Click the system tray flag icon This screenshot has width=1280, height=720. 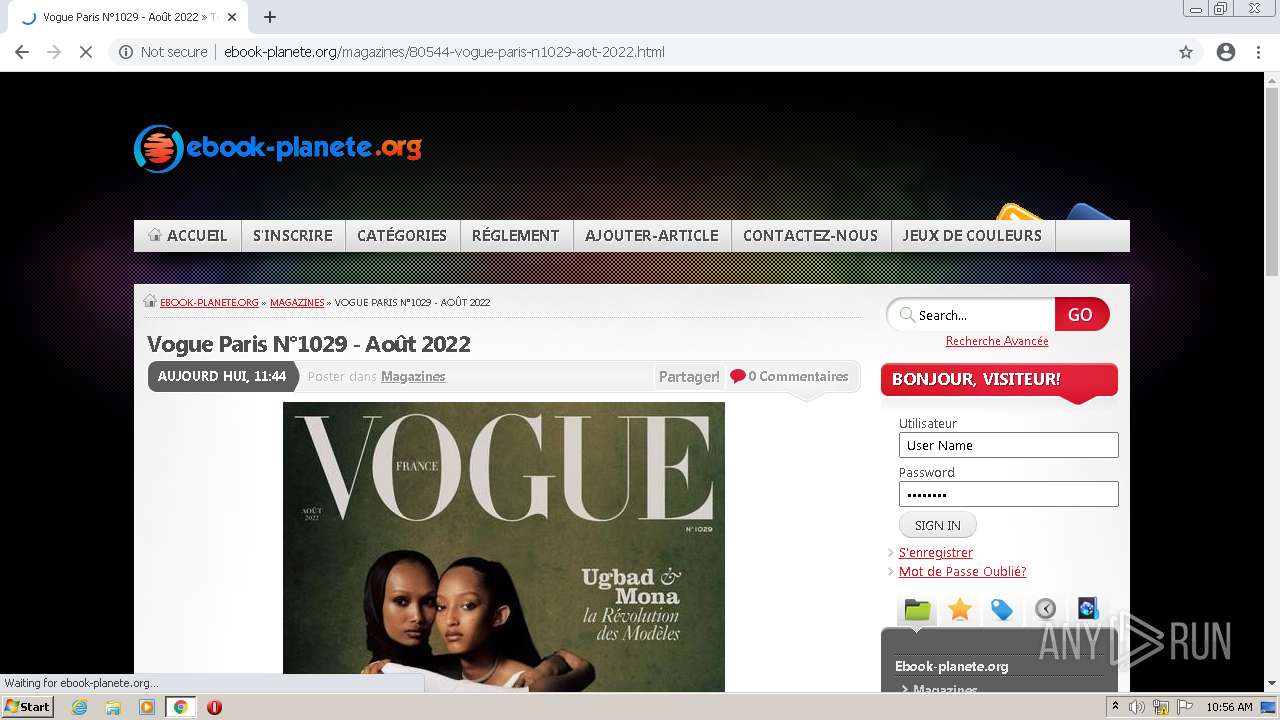1184,707
